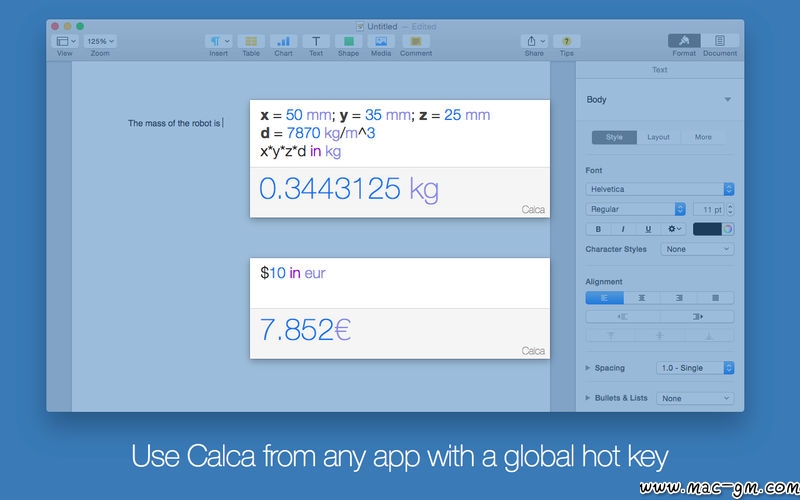The height and width of the screenshot is (500, 800).
Task: Toggle Italic formatting
Action: tap(623, 229)
